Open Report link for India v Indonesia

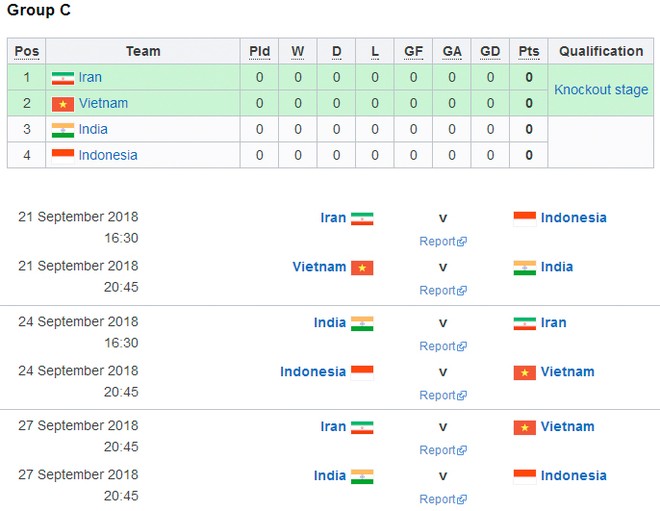(x=443, y=499)
